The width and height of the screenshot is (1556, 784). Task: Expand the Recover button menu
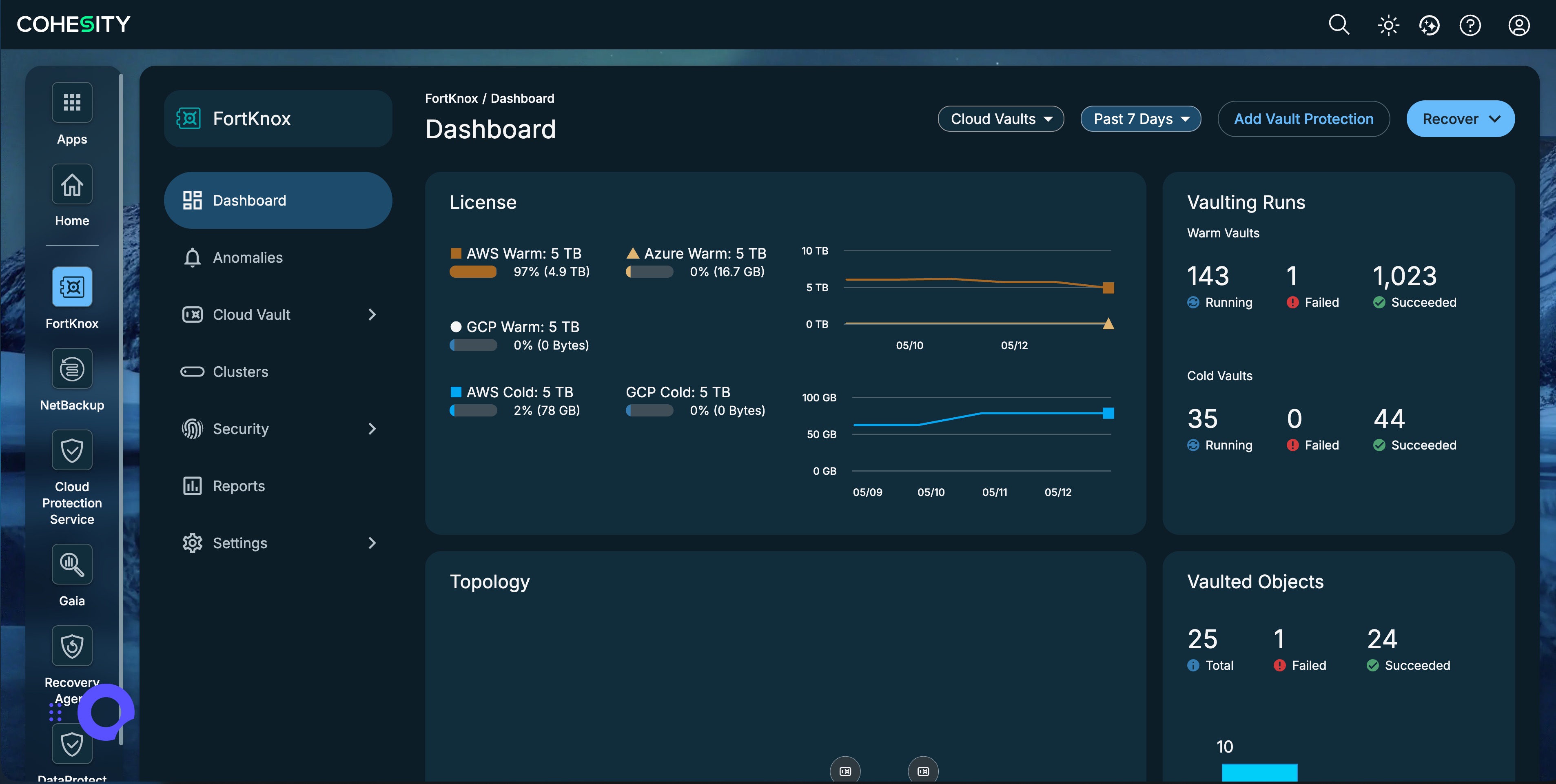[1460, 119]
